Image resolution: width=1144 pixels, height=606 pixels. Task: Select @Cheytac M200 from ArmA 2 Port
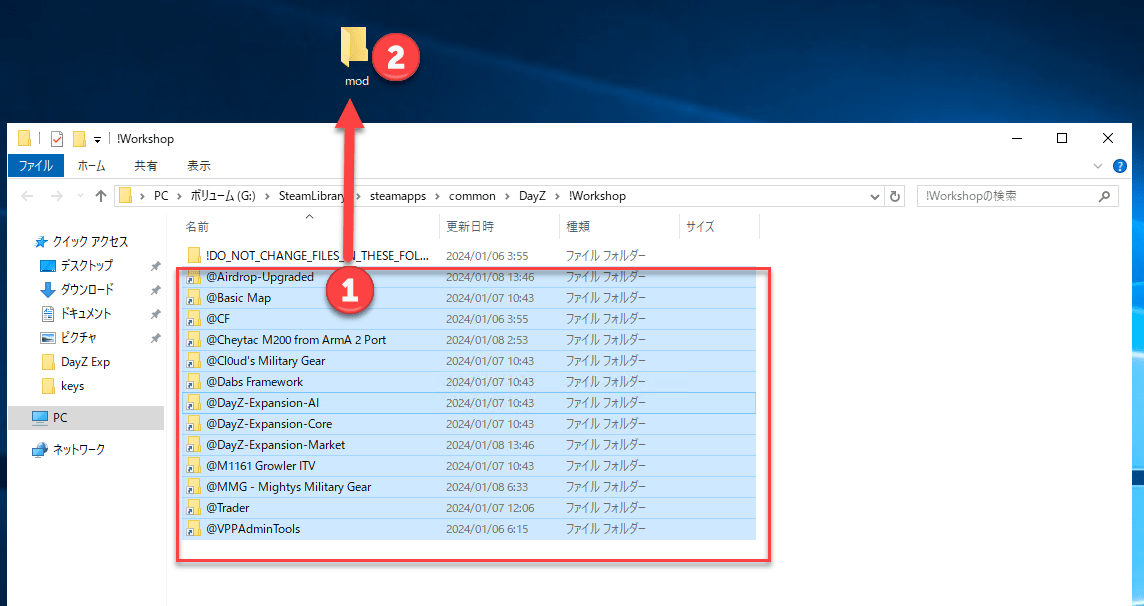tap(468, 340)
